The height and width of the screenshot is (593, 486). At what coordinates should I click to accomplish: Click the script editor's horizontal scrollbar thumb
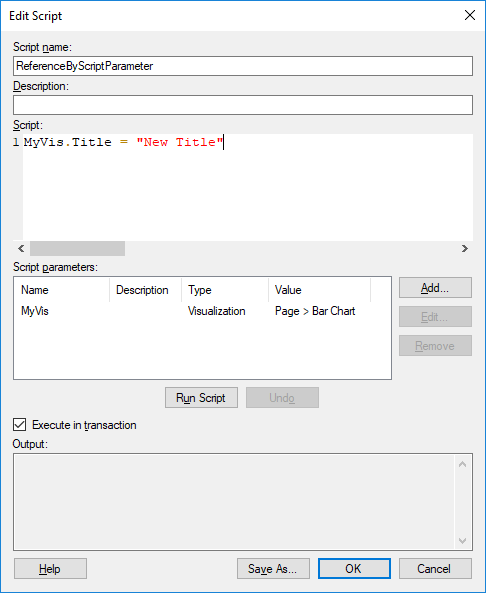click(x=78, y=248)
